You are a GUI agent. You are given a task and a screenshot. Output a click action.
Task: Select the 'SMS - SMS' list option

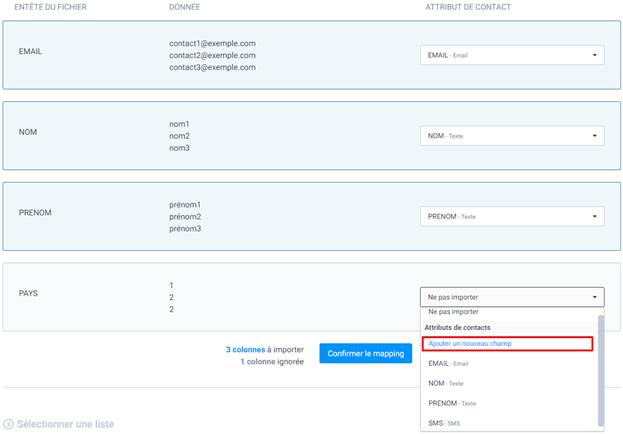tap(444, 423)
